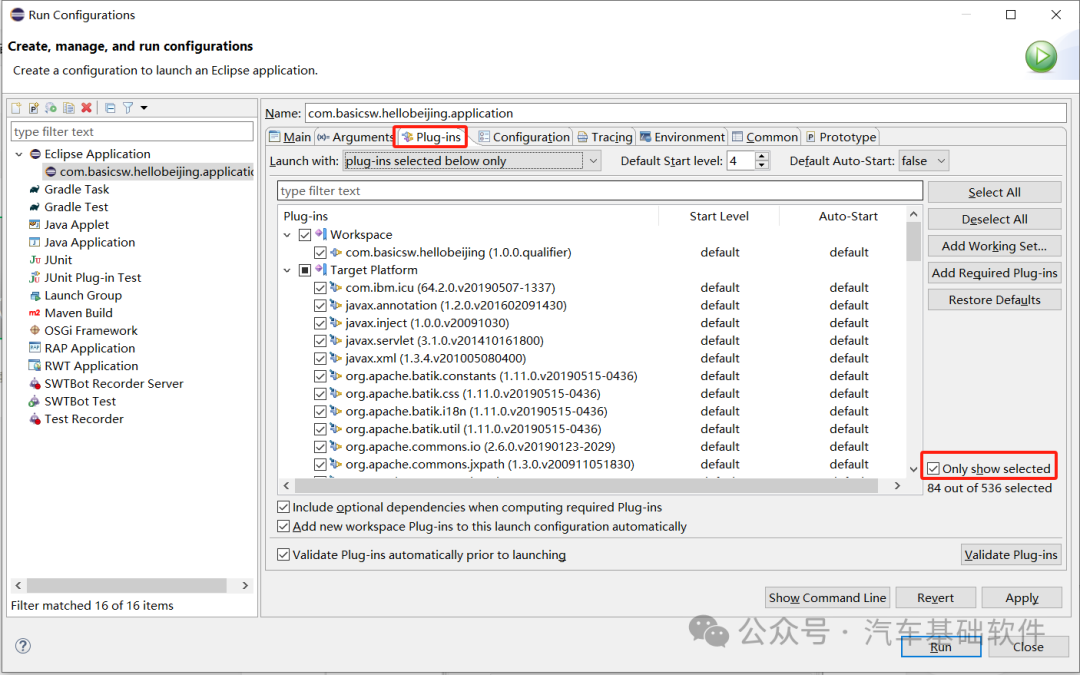Select SWTBot Test configuration type
This screenshot has width=1080, height=675.
pos(80,401)
